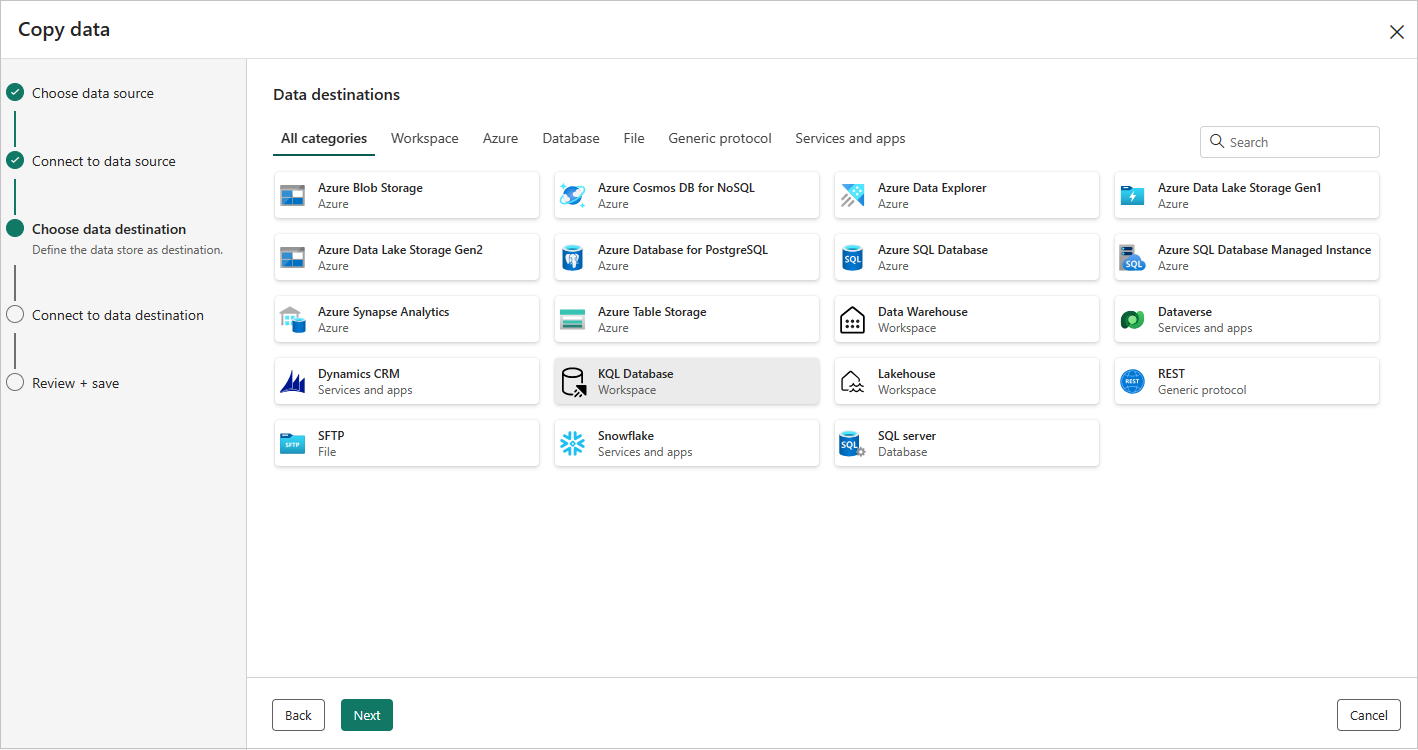Viewport: 1418px width, 750px height.
Task: Click the Data destinations heading
Action: click(336, 95)
